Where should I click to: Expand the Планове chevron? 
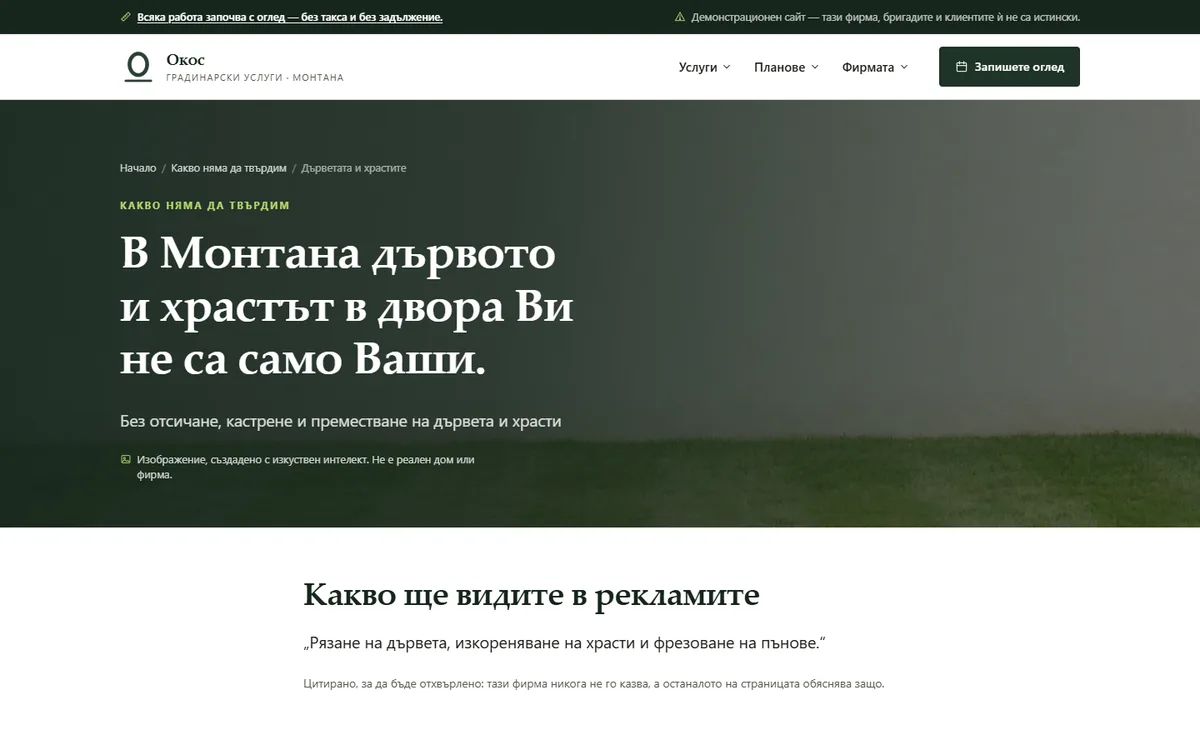(x=814, y=67)
